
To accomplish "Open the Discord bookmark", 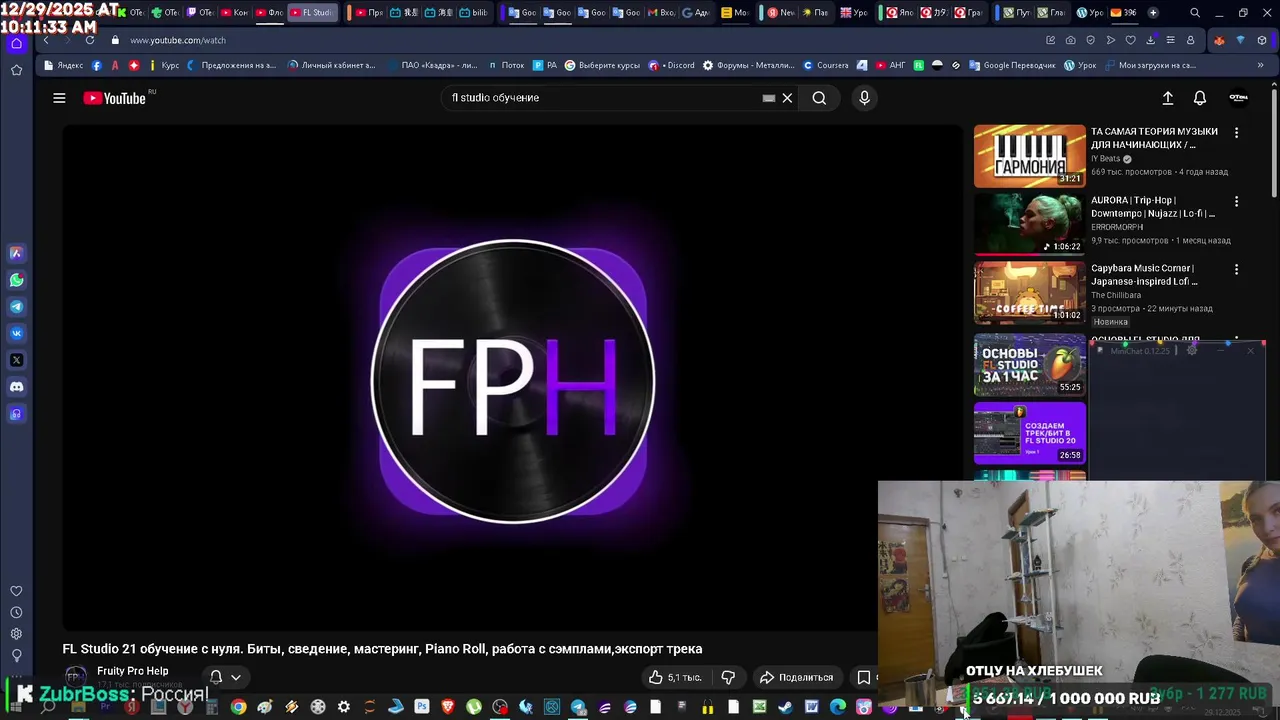I will tap(672, 65).
